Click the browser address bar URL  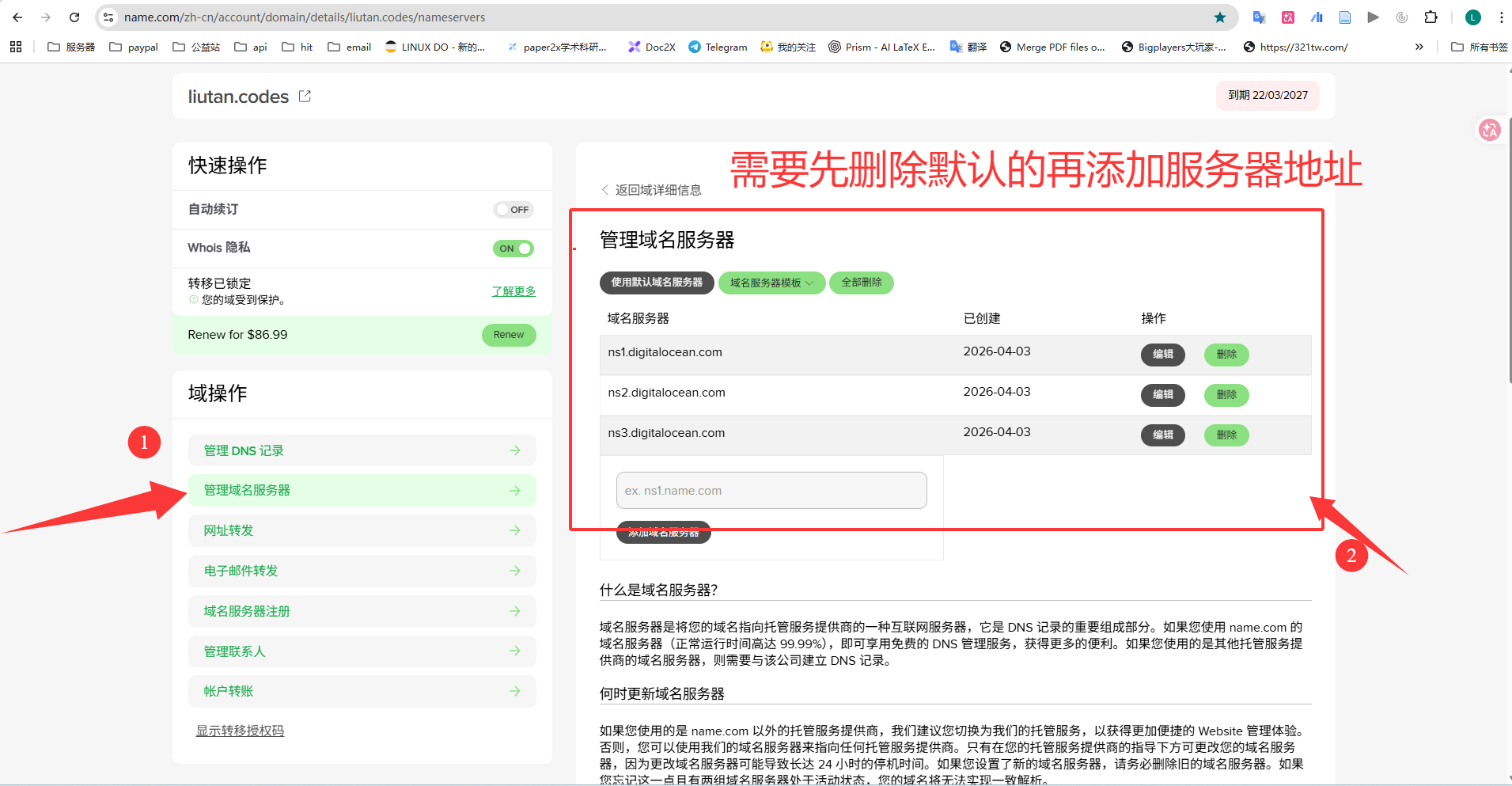click(x=305, y=17)
